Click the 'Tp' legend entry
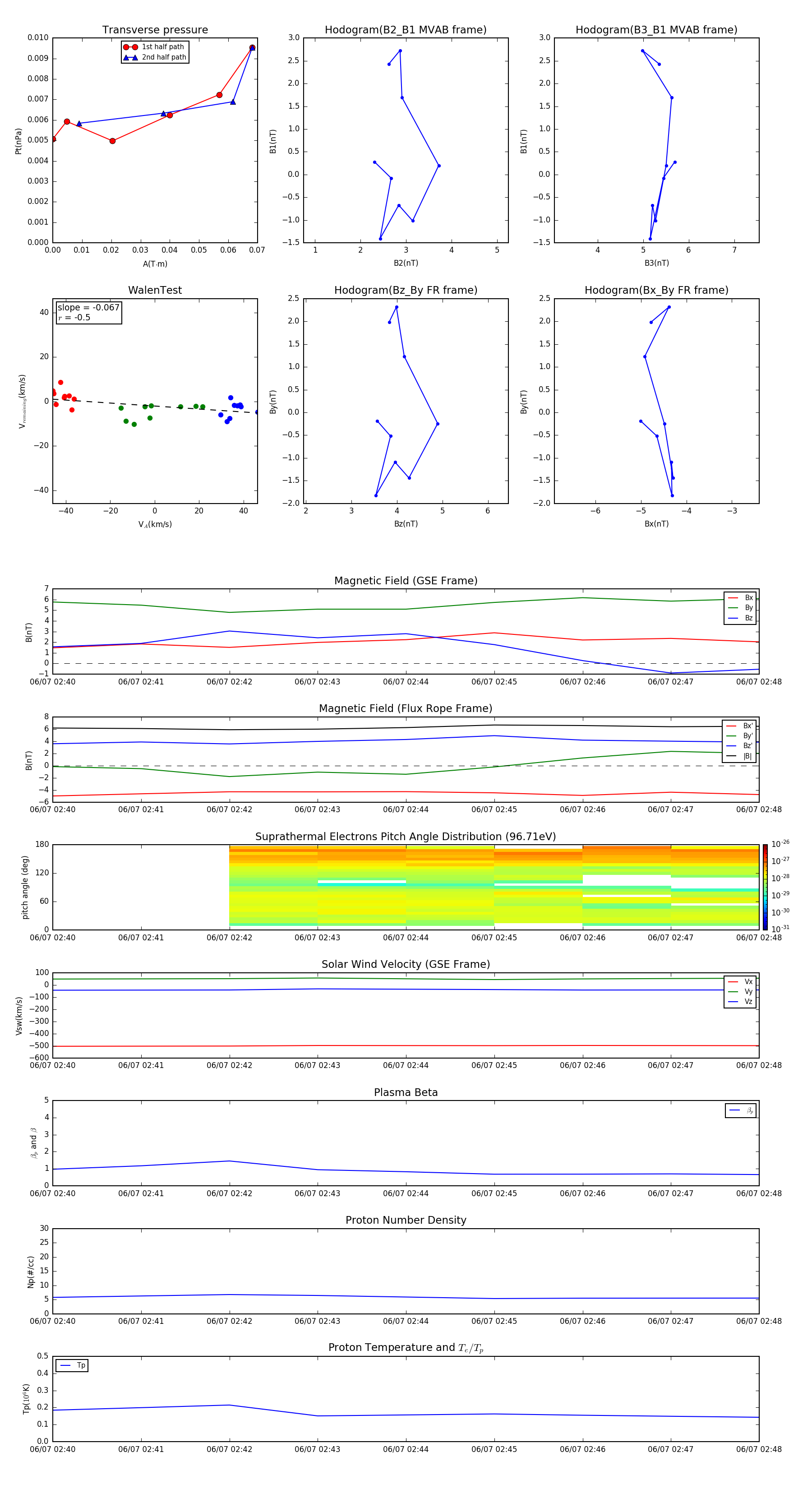Viewport: 812px width, 1489px height. point(72,1365)
